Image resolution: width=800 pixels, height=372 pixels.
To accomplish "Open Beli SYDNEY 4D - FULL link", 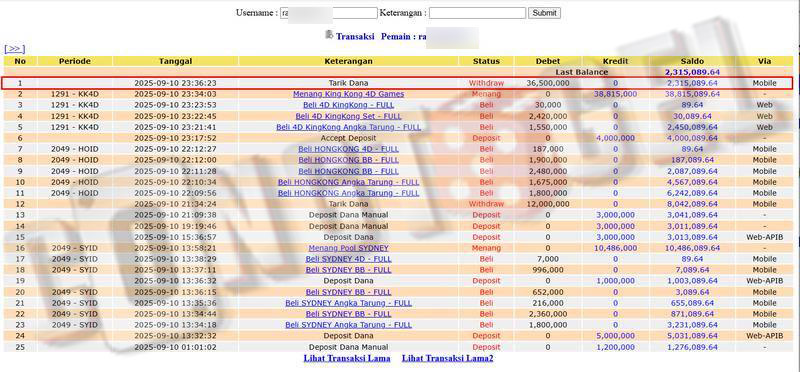I will click(x=348, y=259).
